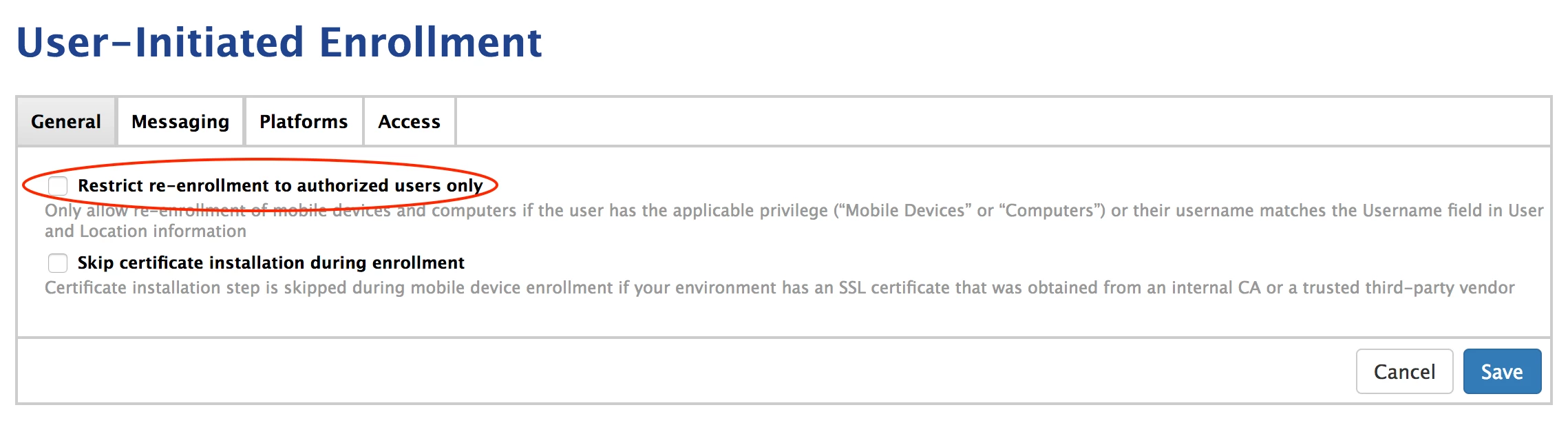This screenshot has width=1568, height=423.
Task: Open the General tab
Action: click(66, 122)
